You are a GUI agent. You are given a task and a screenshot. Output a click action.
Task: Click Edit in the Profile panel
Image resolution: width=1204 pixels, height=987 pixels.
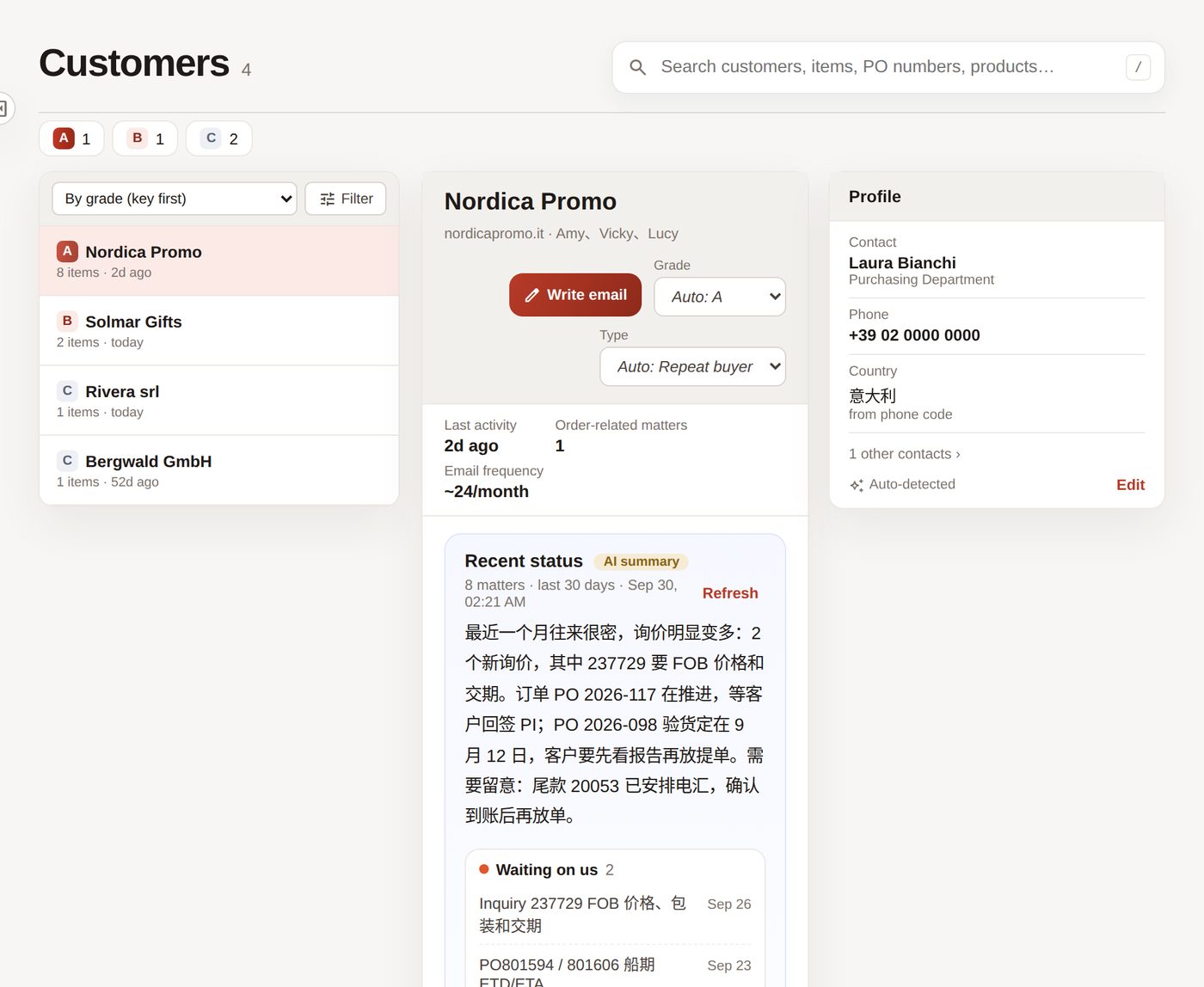coord(1130,485)
